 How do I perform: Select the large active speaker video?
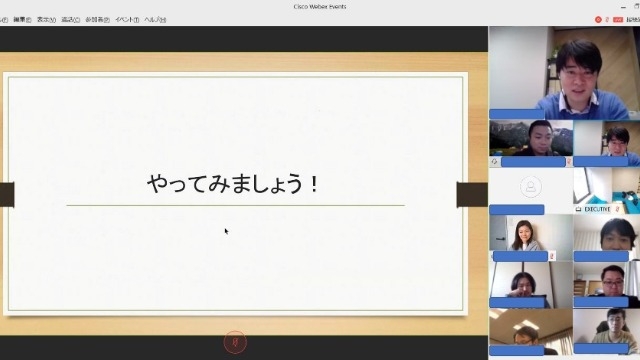pos(564,73)
